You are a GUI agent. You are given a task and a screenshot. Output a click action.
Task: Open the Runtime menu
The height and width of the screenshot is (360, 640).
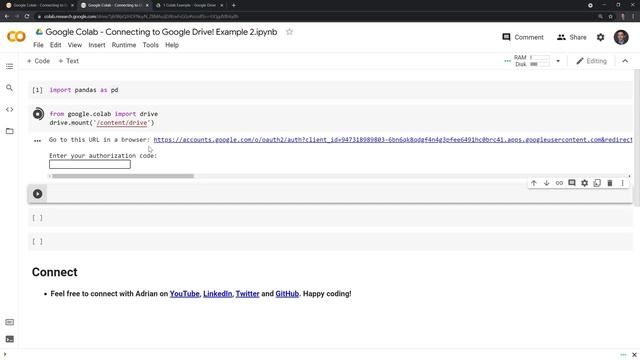coord(124,45)
